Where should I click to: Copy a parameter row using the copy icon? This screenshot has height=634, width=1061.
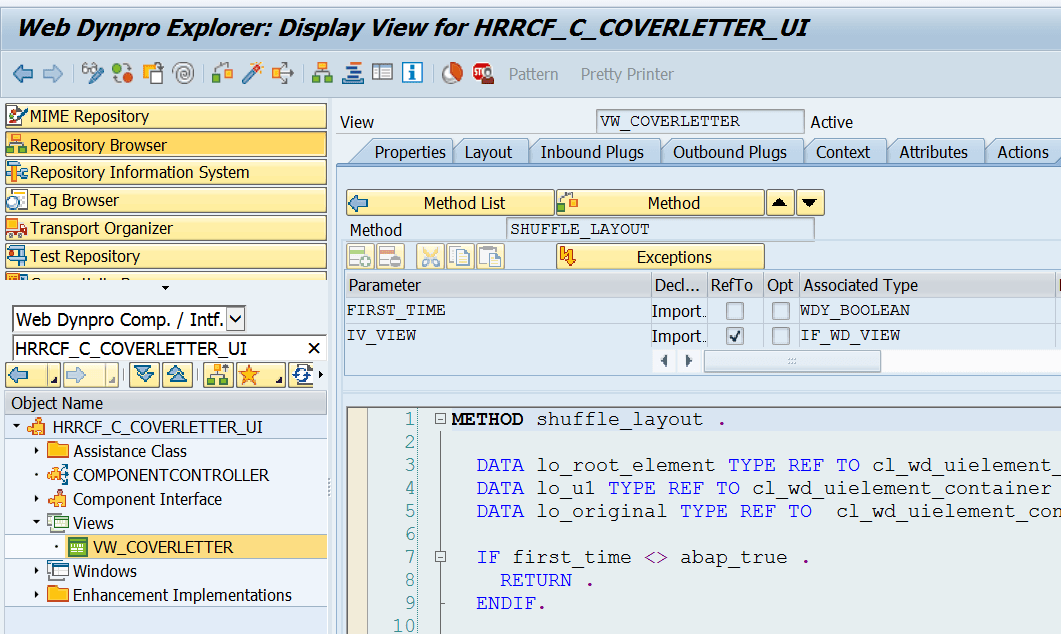click(x=460, y=257)
